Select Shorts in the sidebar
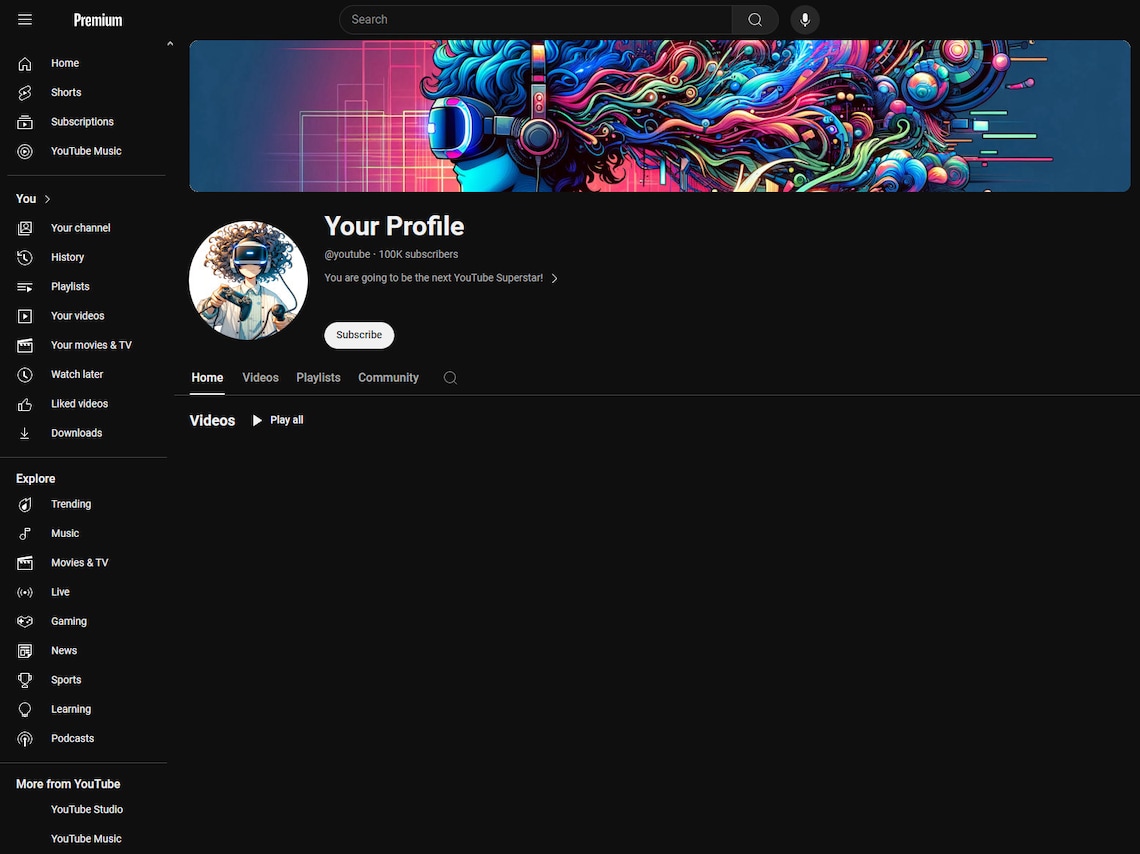Viewport: 1140px width, 854px height. [x=65, y=92]
